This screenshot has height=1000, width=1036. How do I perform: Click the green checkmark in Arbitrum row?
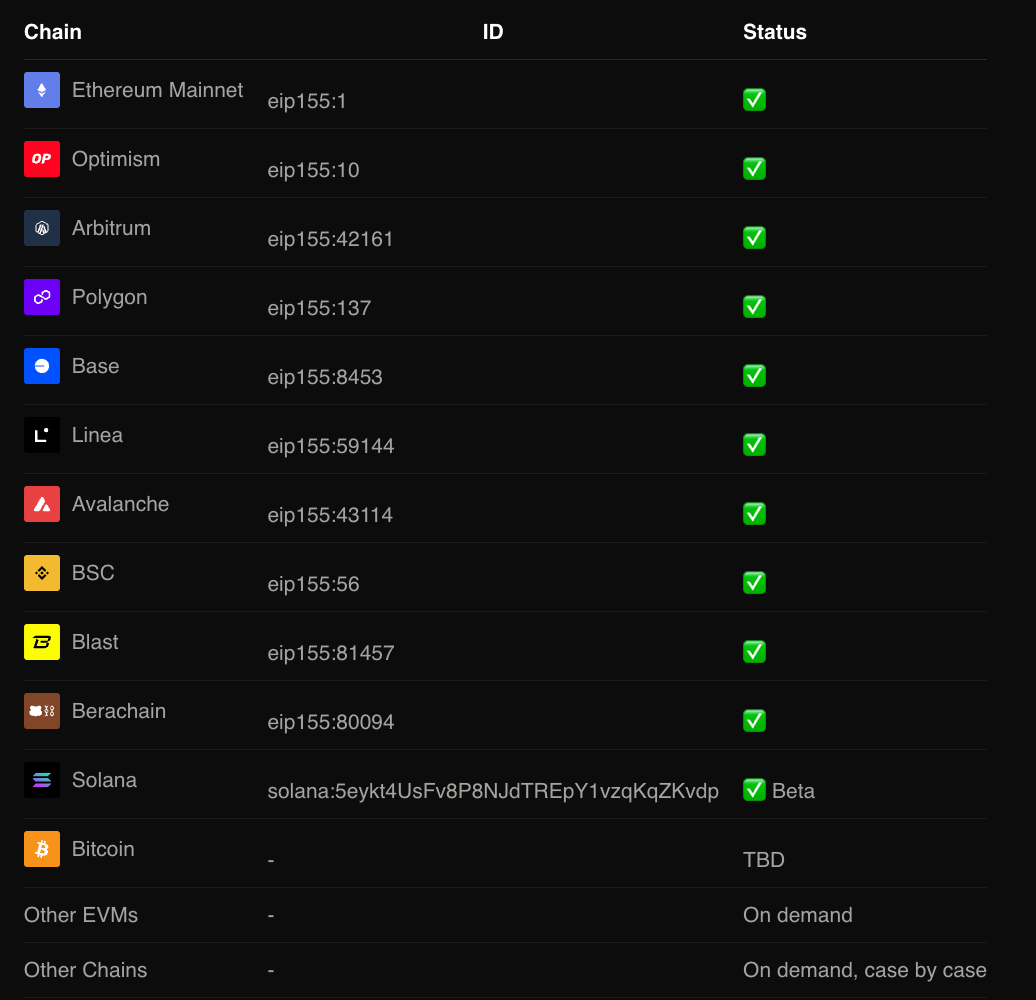coord(755,238)
